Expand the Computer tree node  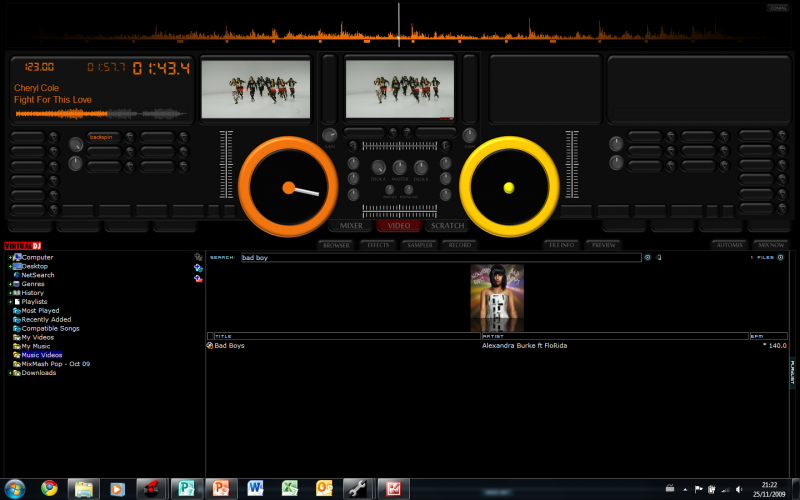point(10,258)
